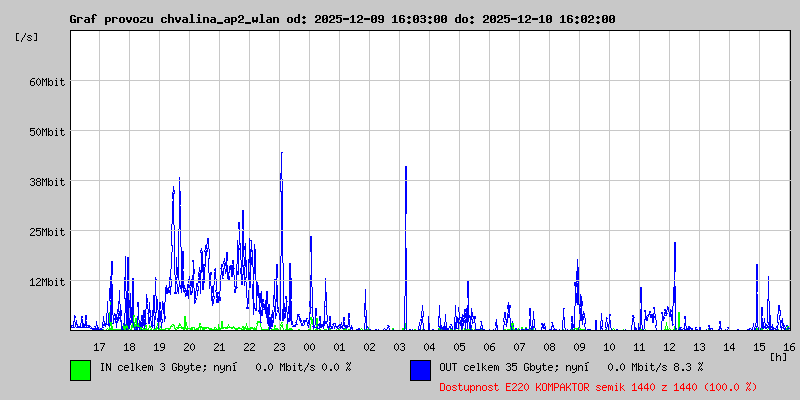Click the '12Mbit' y-axis label
Screen dimensions: 800x400
point(47,282)
